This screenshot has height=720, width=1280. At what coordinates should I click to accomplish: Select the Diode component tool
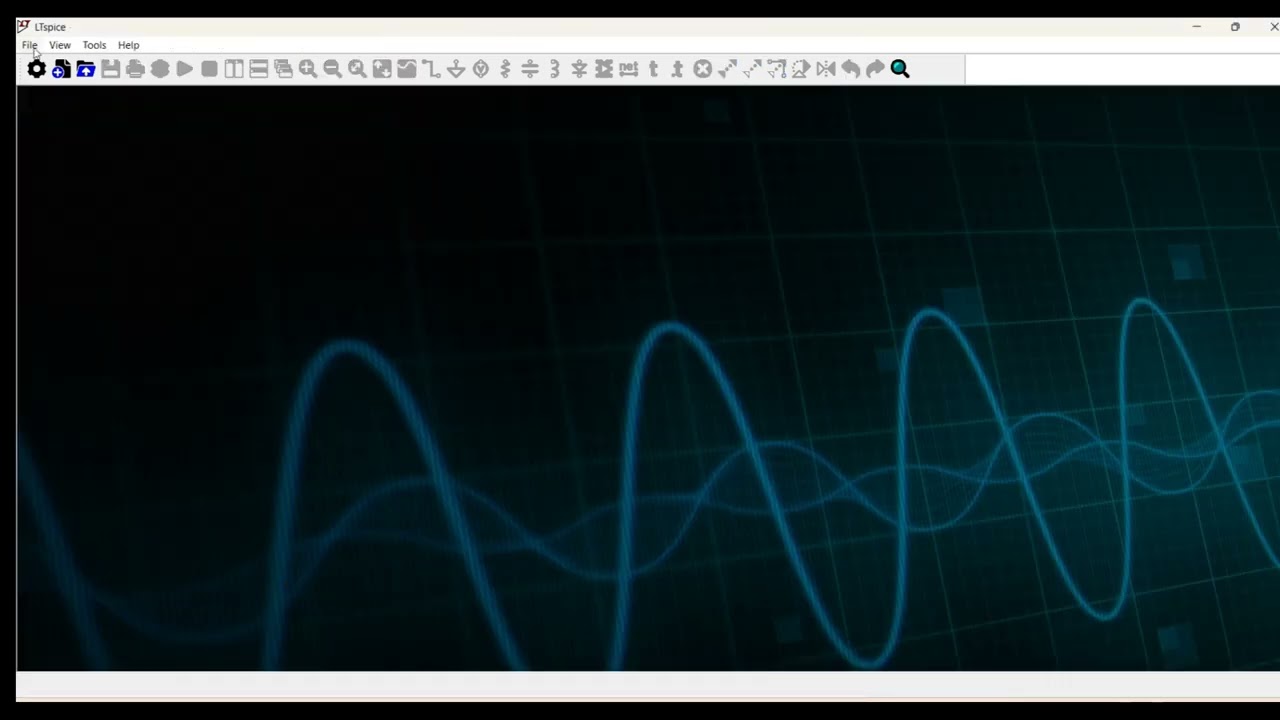pyautogui.click(x=579, y=69)
